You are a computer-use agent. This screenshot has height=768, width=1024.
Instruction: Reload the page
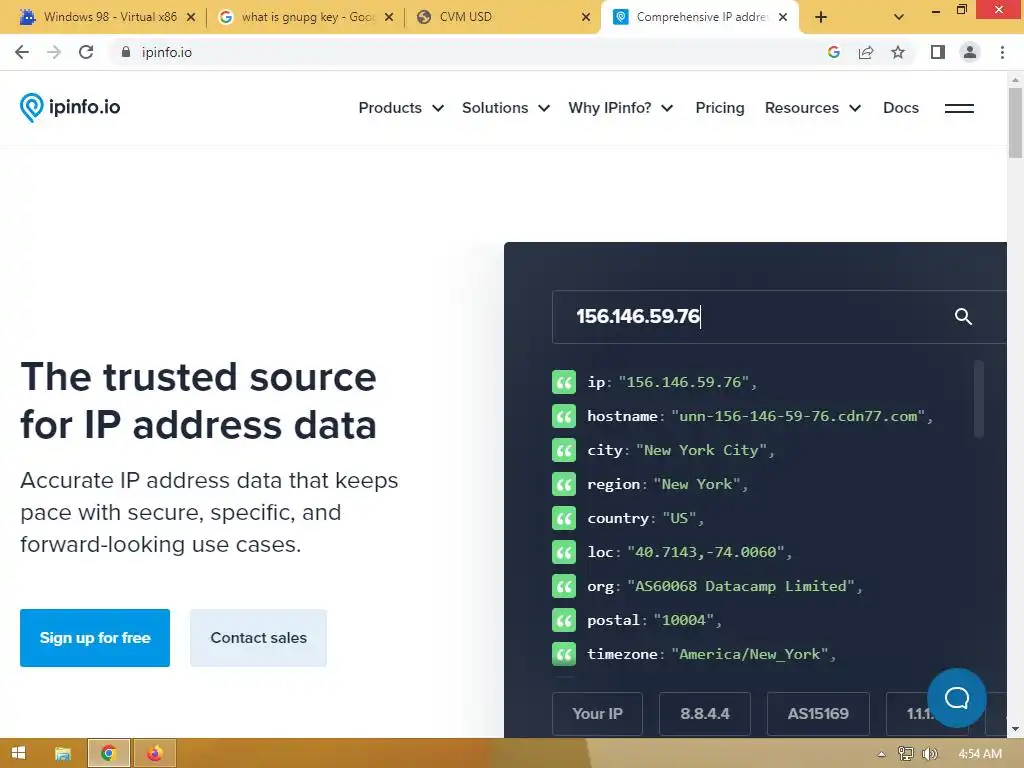click(x=86, y=52)
